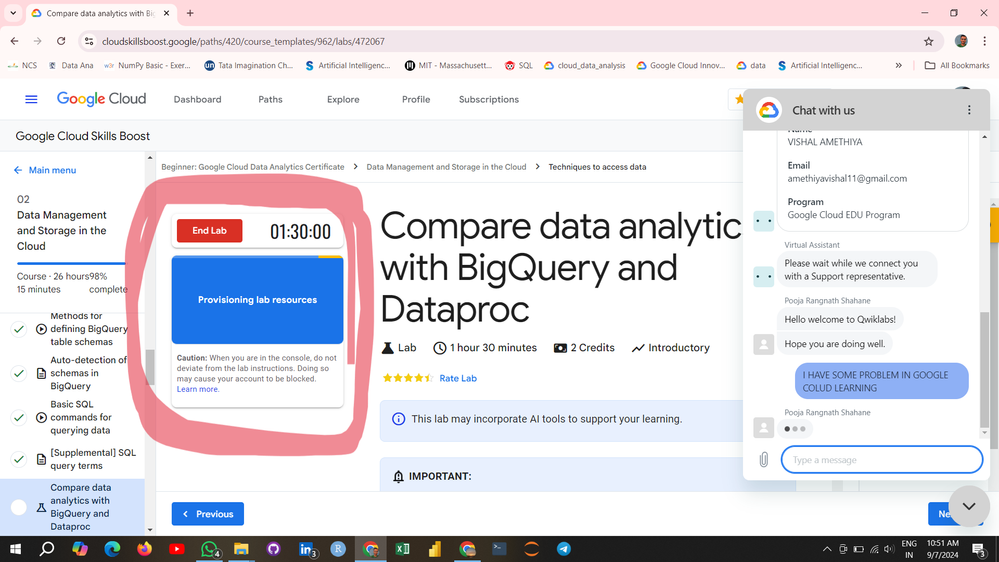Open Profile from top navigation

click(416, 99)
